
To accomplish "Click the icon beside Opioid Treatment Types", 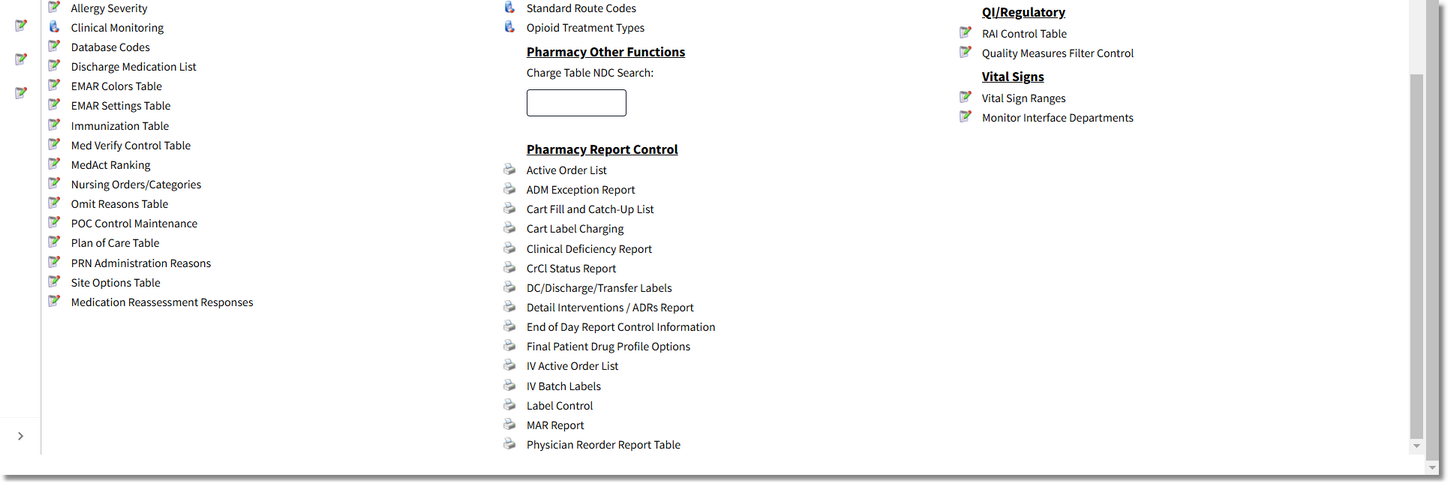I will click(509, 27).
